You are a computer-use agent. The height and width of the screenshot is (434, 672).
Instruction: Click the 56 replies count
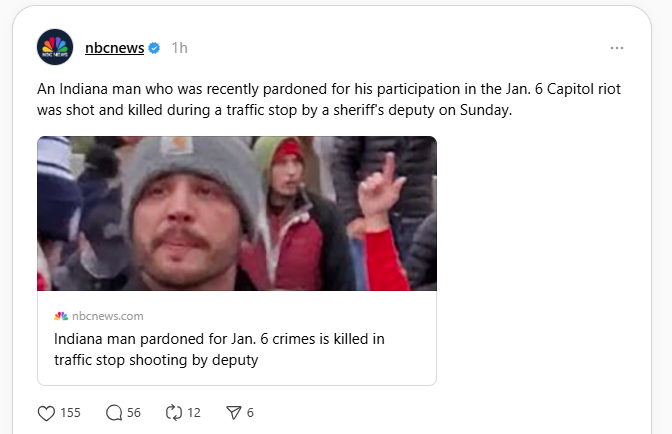coord(134,412)
